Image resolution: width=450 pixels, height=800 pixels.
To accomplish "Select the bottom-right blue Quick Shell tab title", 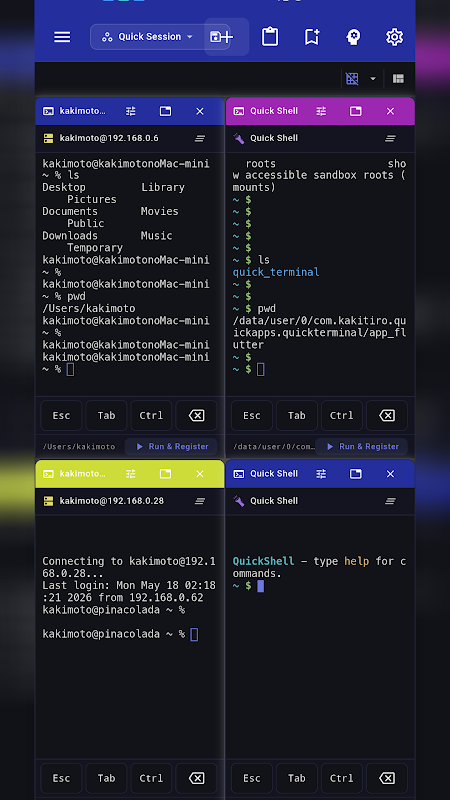I will pos(274,474).
